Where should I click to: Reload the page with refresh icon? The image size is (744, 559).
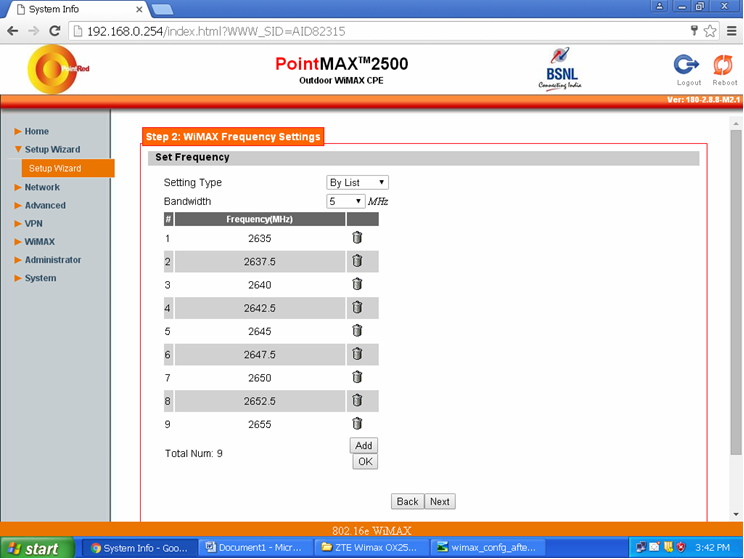(x=55, y=31)
